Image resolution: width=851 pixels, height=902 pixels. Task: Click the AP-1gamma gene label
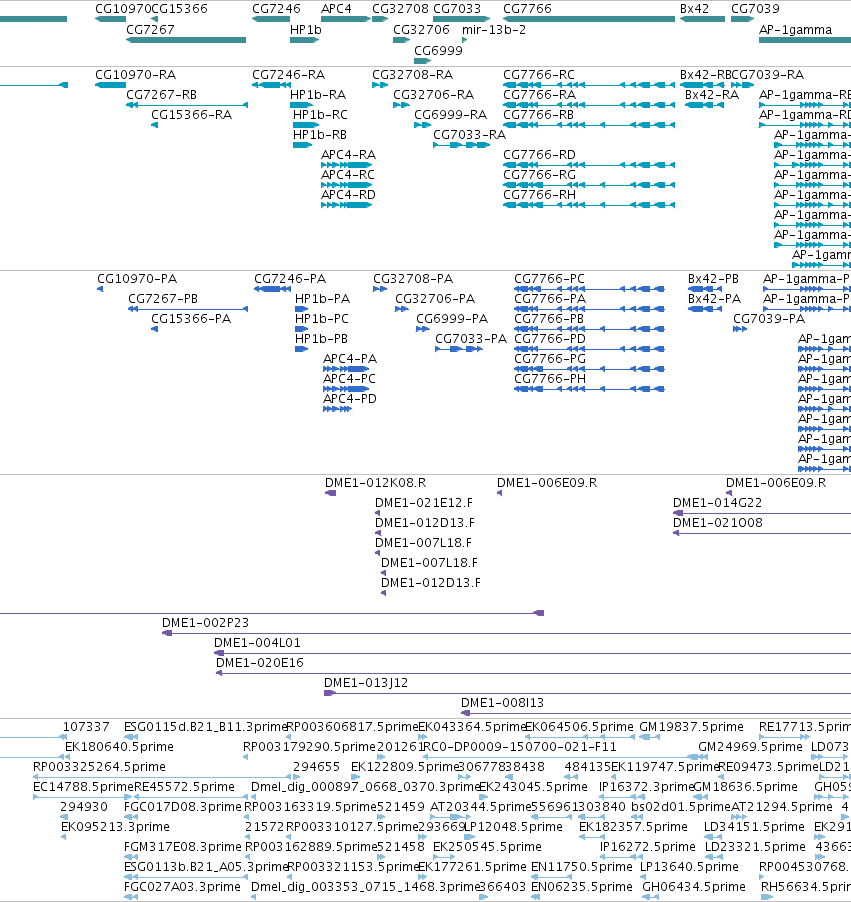(x=795, y=30)
